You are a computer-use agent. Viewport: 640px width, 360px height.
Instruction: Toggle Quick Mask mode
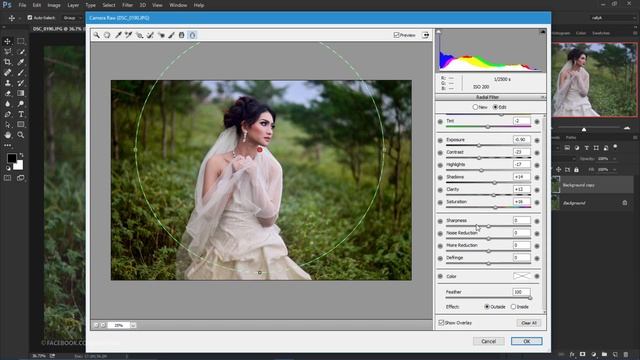(7, 178)
